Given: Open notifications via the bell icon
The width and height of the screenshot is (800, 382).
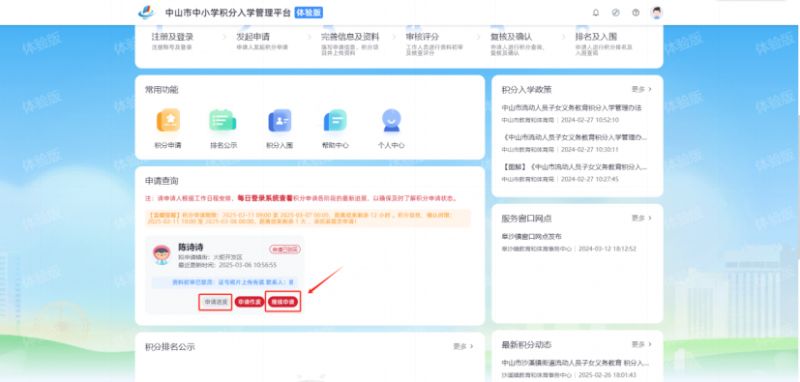Looking at the screenshot, I should [596, 13].
